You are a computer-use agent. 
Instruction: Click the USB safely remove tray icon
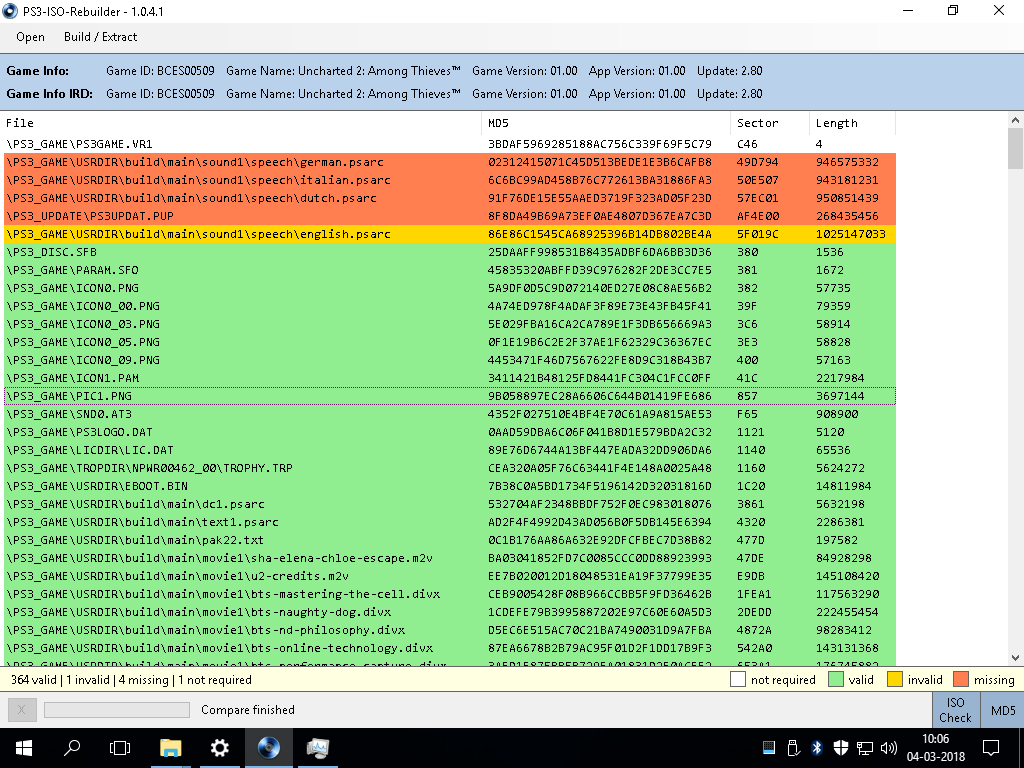point(793,748)
